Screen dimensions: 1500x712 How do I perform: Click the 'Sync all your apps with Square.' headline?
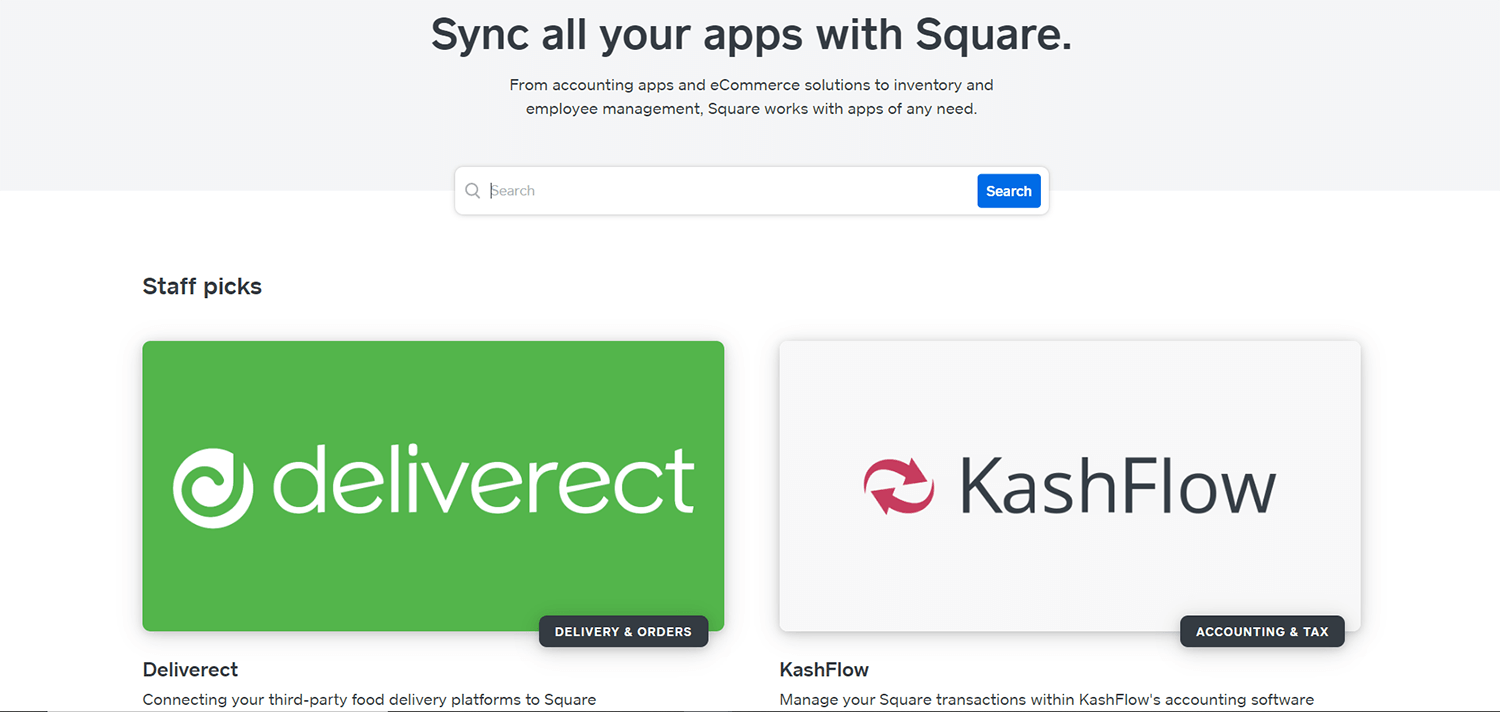point(751,34)
